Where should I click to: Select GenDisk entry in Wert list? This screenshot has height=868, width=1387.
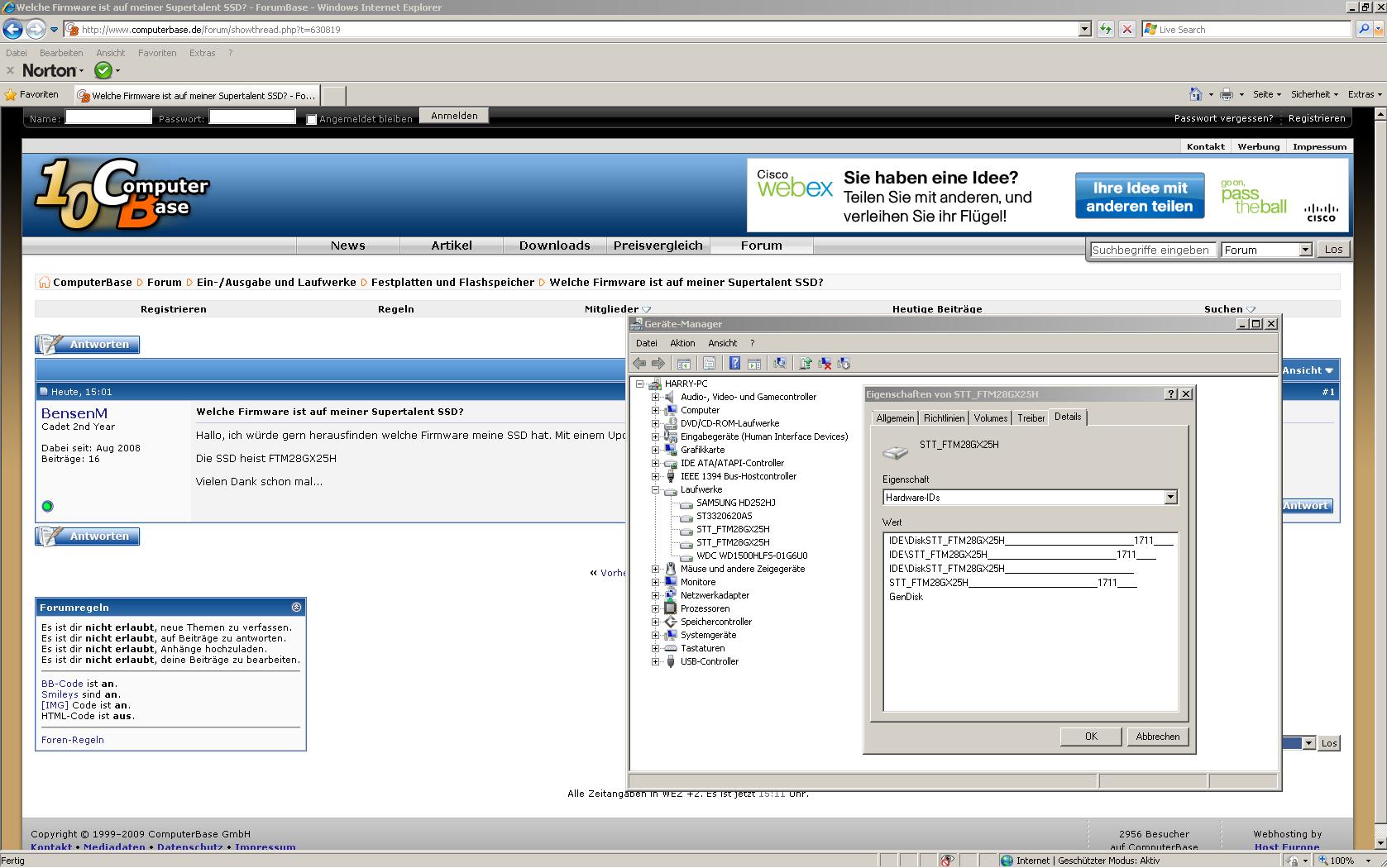pyautogui.click(x=906, y=597)
